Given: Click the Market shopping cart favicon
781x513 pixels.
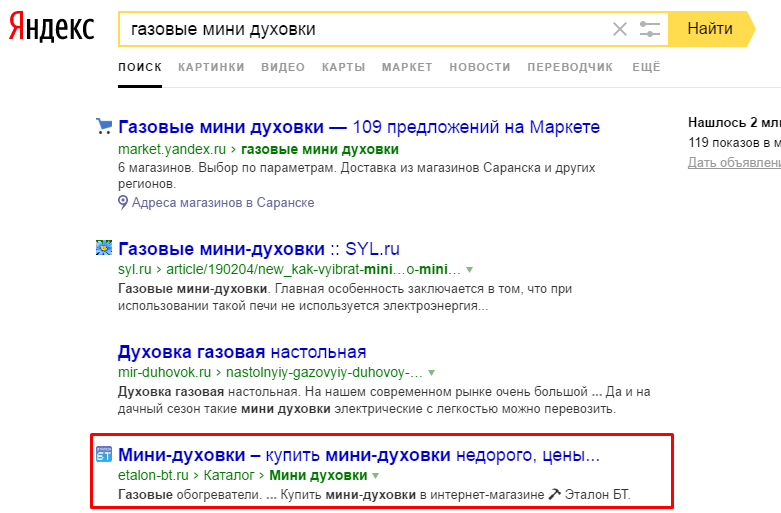Looking at the screenshot, I should tap(104, 127).
